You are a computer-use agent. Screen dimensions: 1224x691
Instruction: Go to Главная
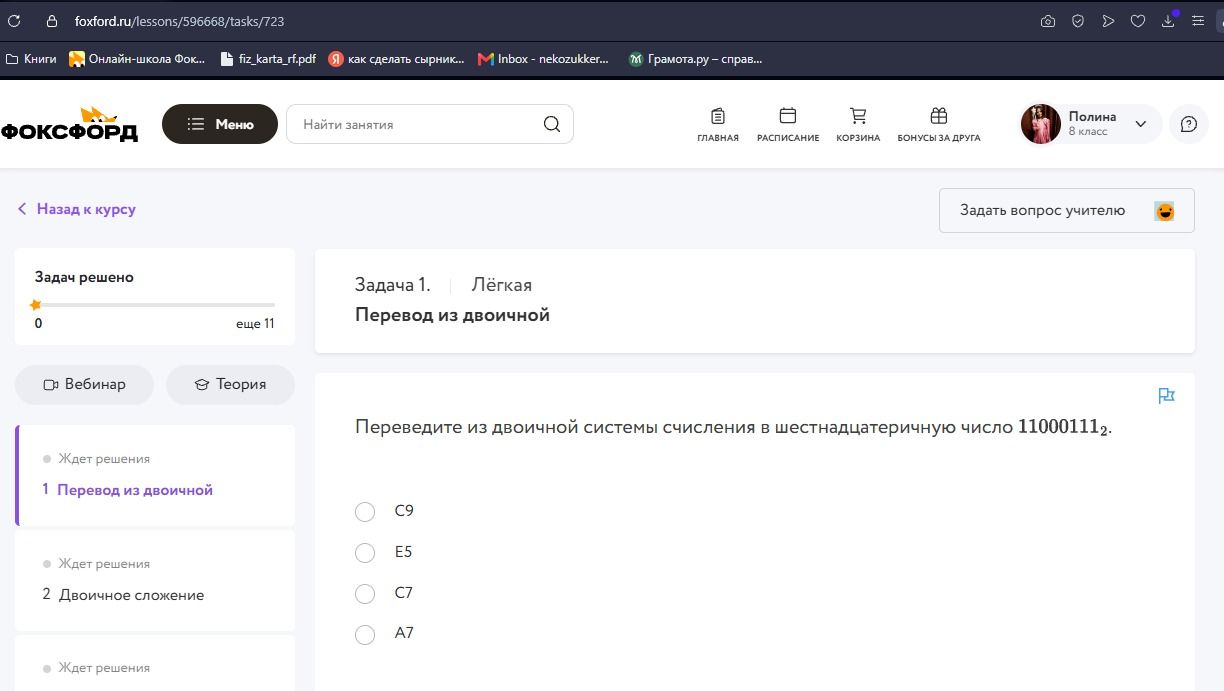718,125
